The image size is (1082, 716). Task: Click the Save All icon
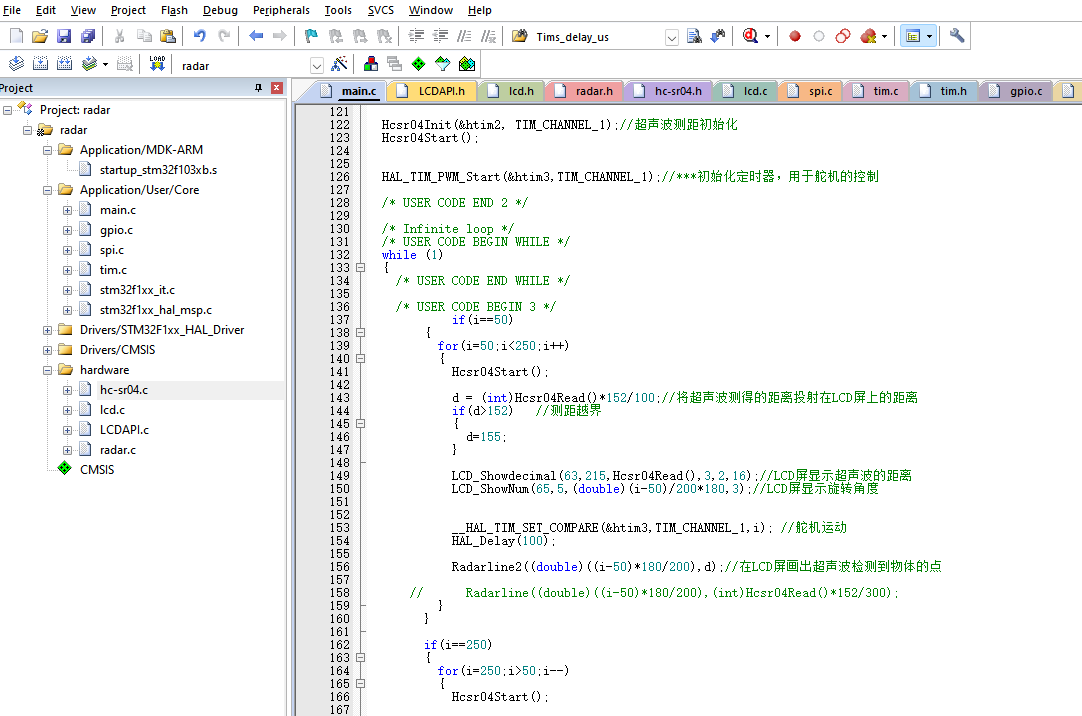click(88, 36)
